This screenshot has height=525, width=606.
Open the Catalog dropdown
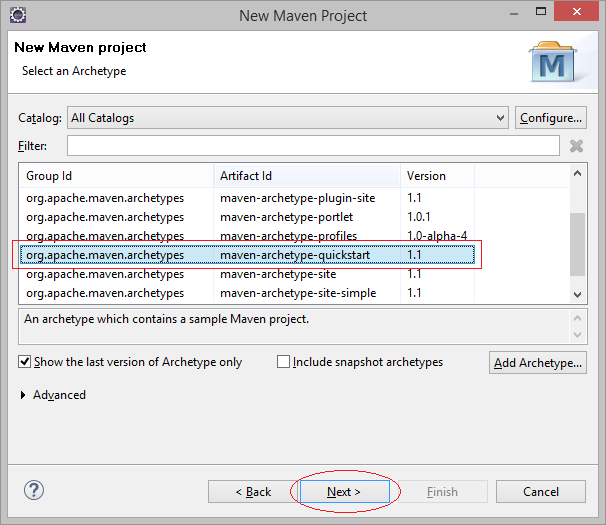[x=288, y=118]
